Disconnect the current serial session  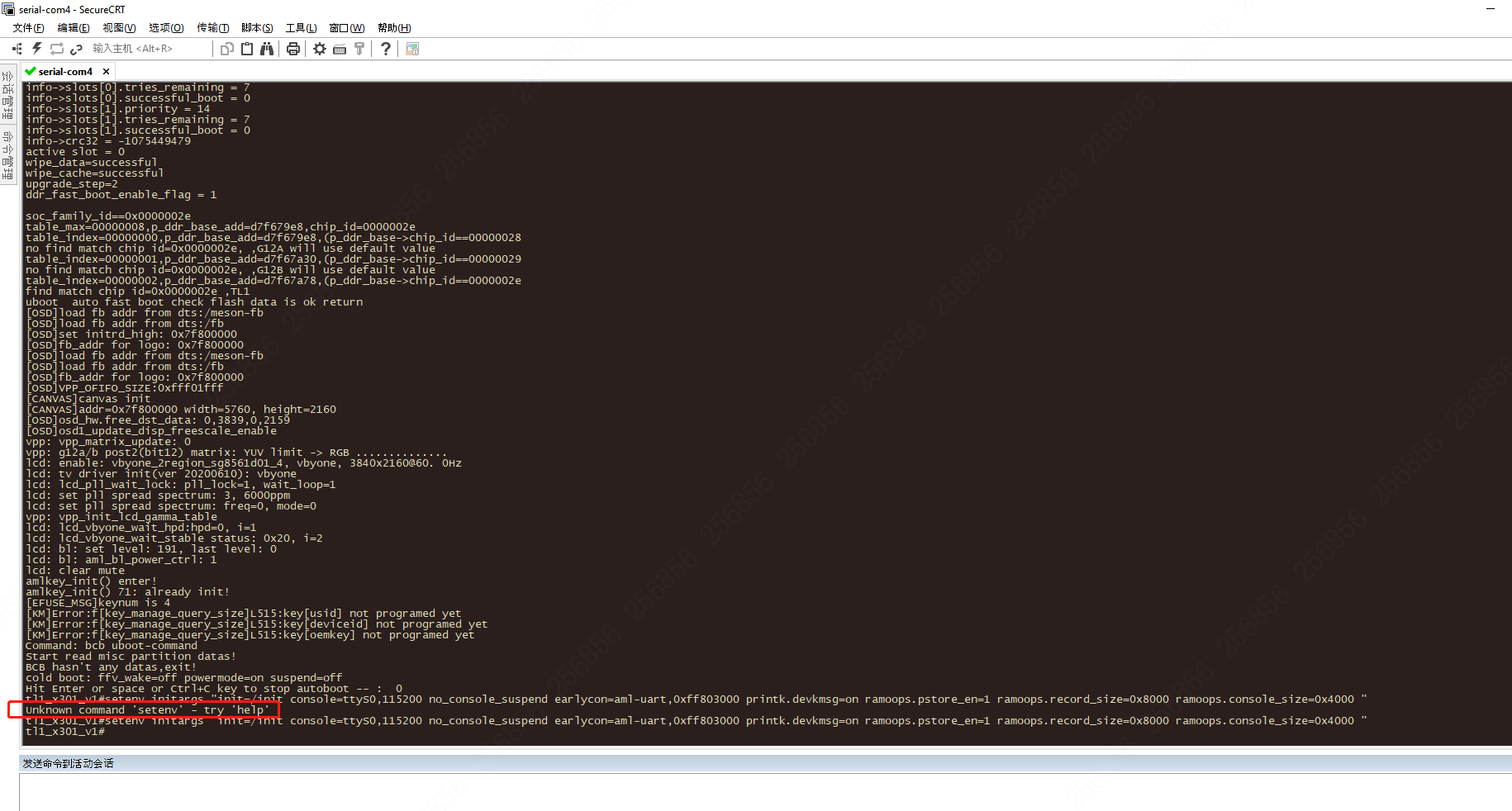point(76,48)
